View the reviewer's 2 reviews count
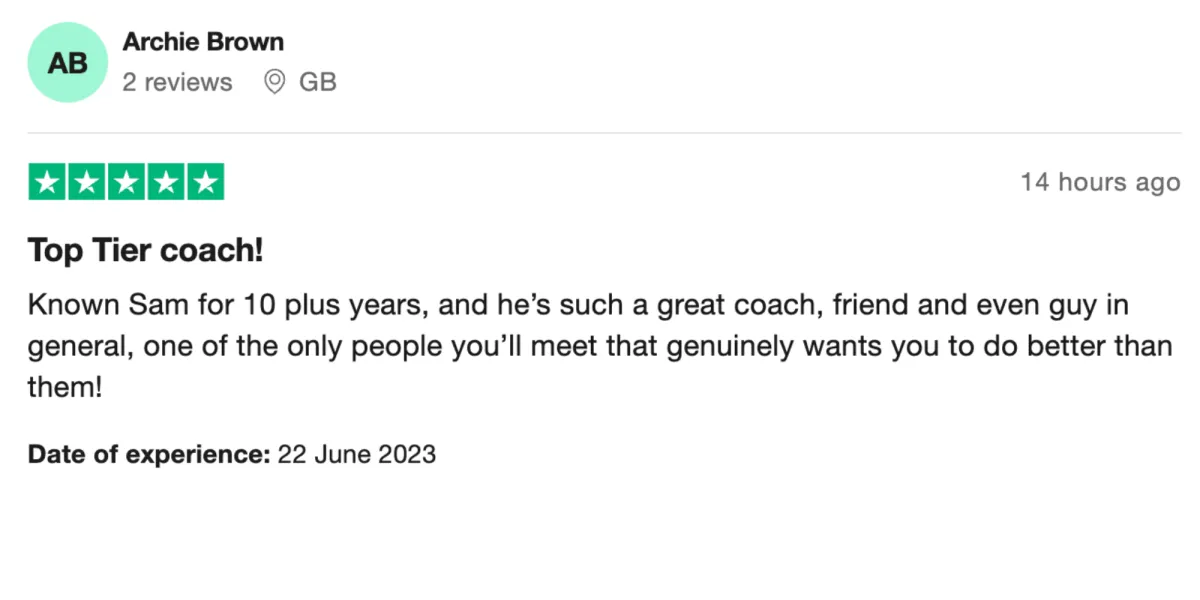 click(177, 82)
